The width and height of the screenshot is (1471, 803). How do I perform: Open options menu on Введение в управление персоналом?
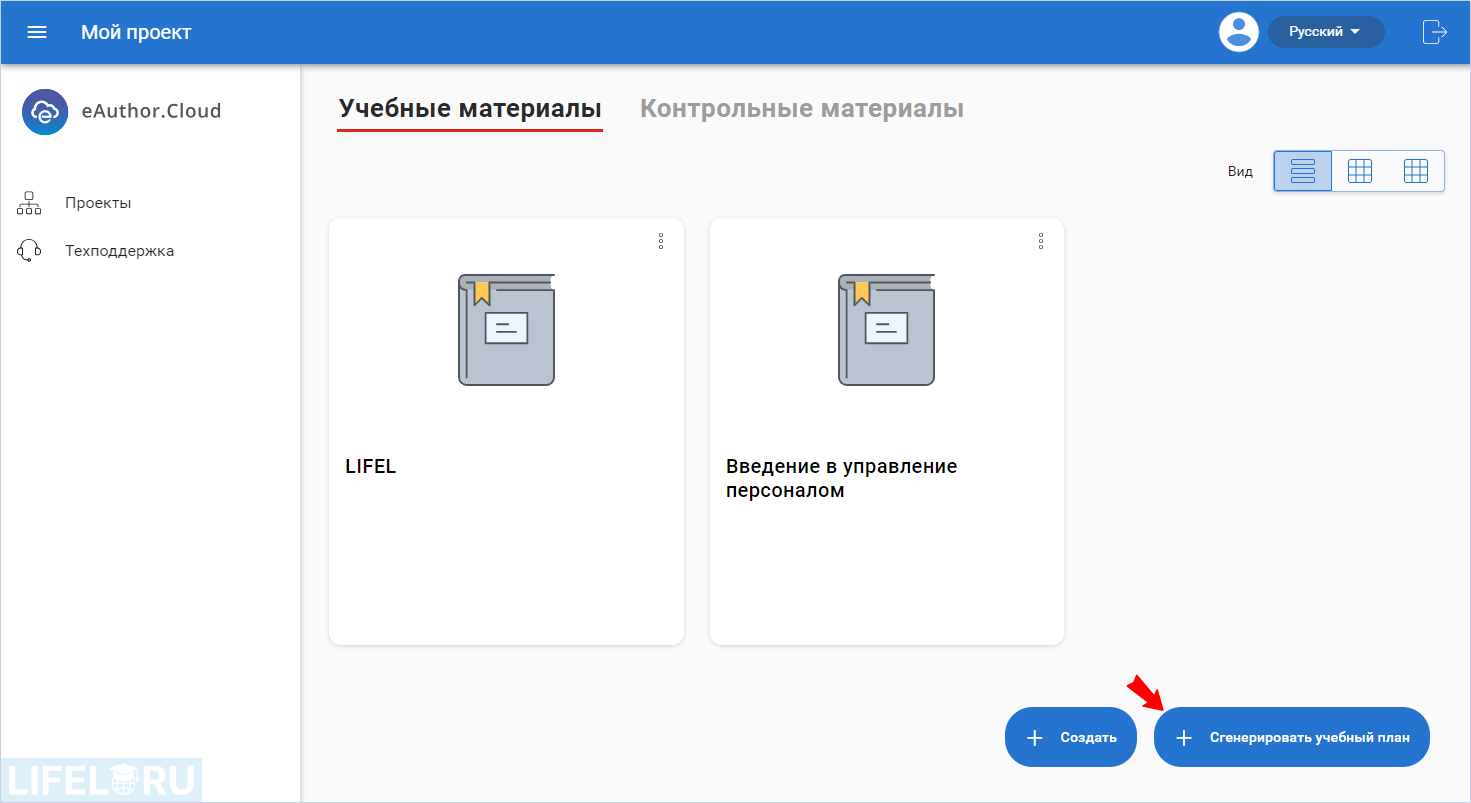pyautogui.click(x=1041, y=241)
